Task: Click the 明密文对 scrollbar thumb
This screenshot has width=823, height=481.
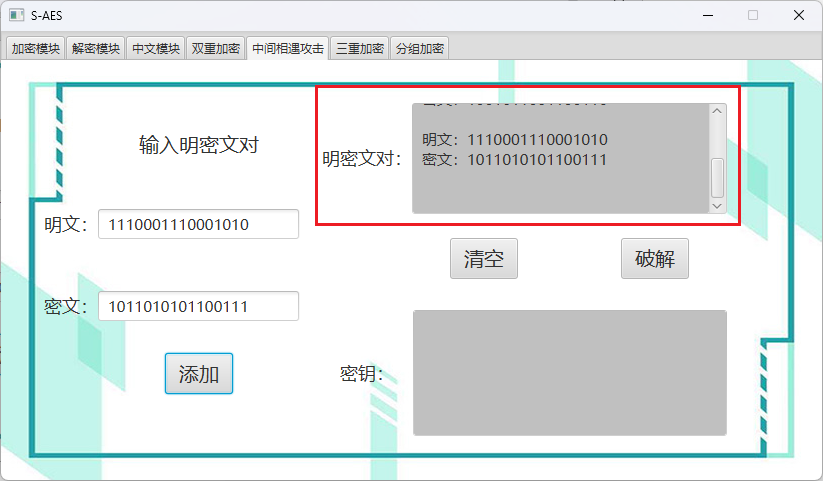Action: tap(717, 177)
